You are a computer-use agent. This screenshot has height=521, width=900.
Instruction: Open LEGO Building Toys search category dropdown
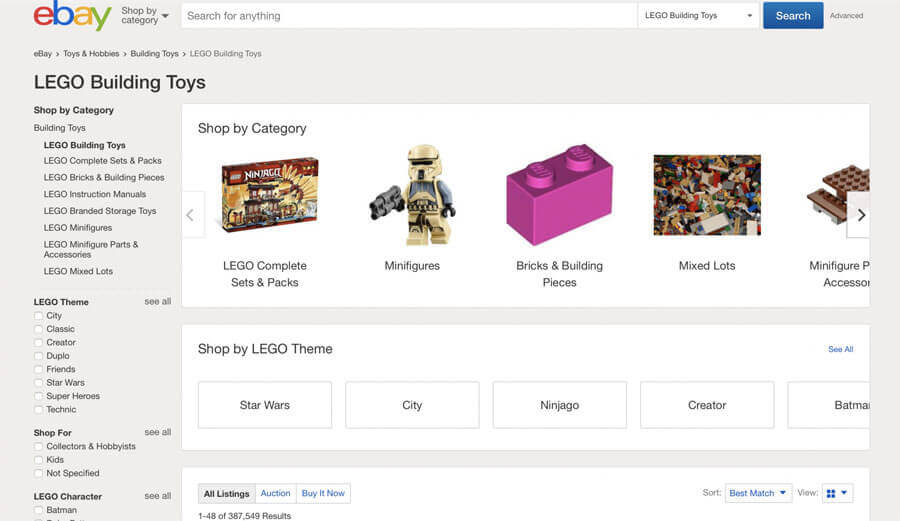click(x=699, y=16)
